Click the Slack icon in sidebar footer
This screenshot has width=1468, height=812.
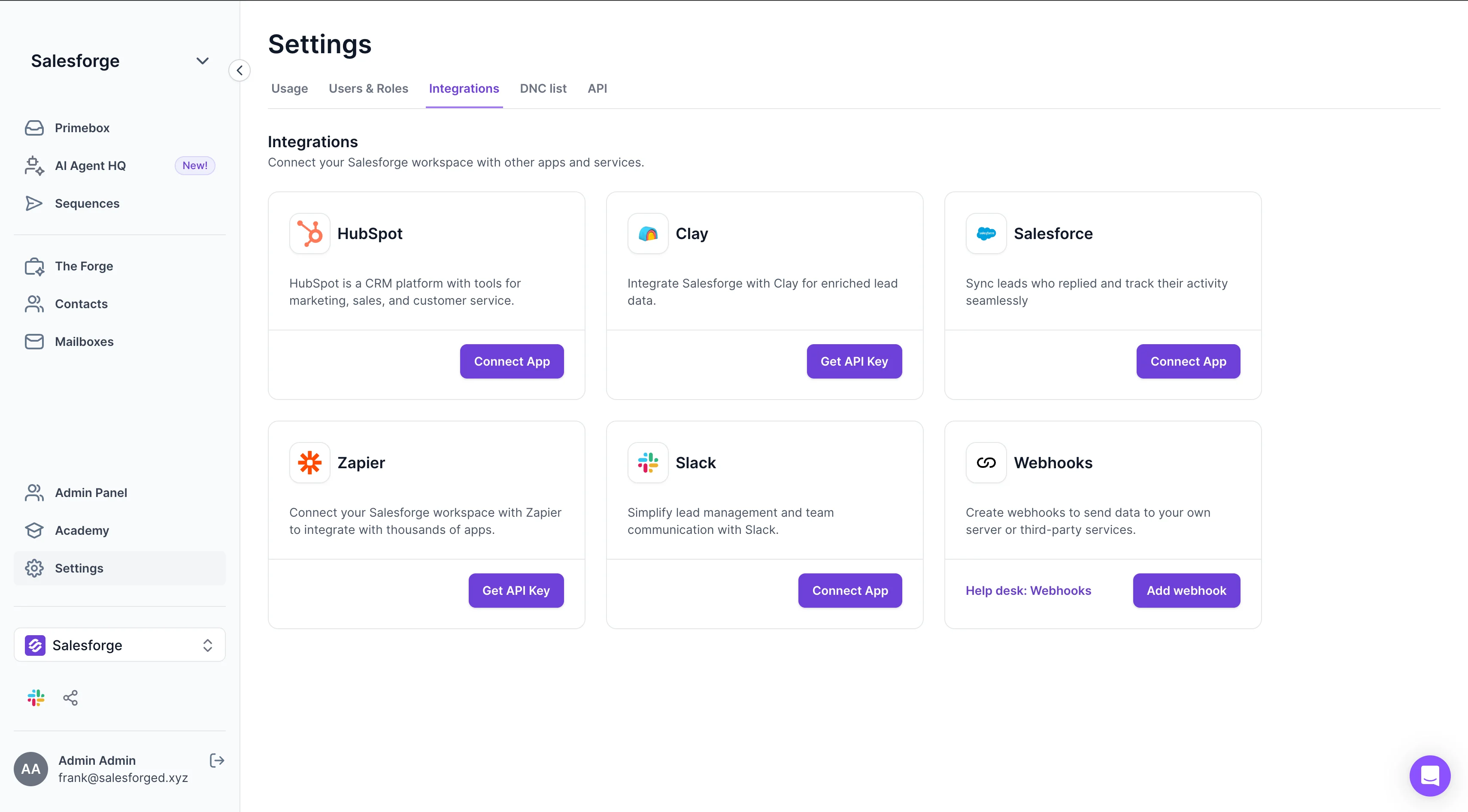(36, 697)
